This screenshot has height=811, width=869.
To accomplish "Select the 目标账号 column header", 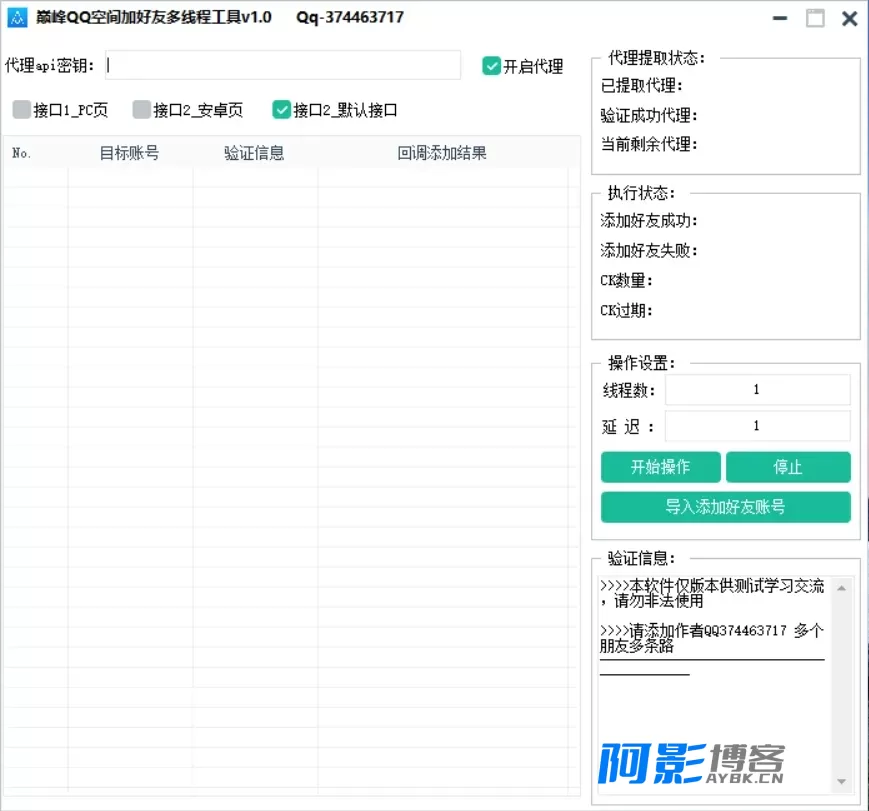I will (x=129, y=153).
